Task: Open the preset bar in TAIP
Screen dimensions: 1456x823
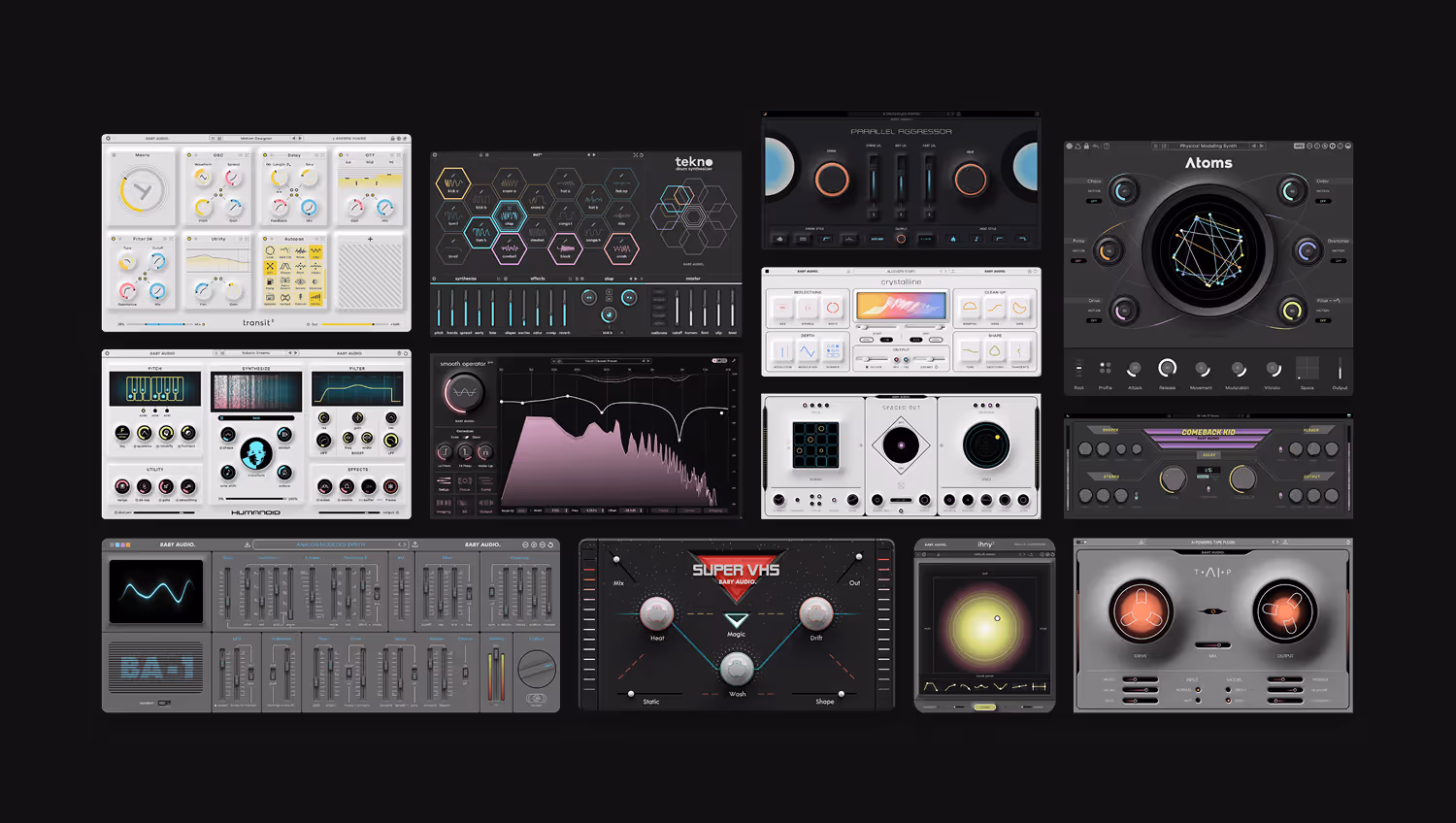Action: pyautogui.click(x=1213, y=543)
